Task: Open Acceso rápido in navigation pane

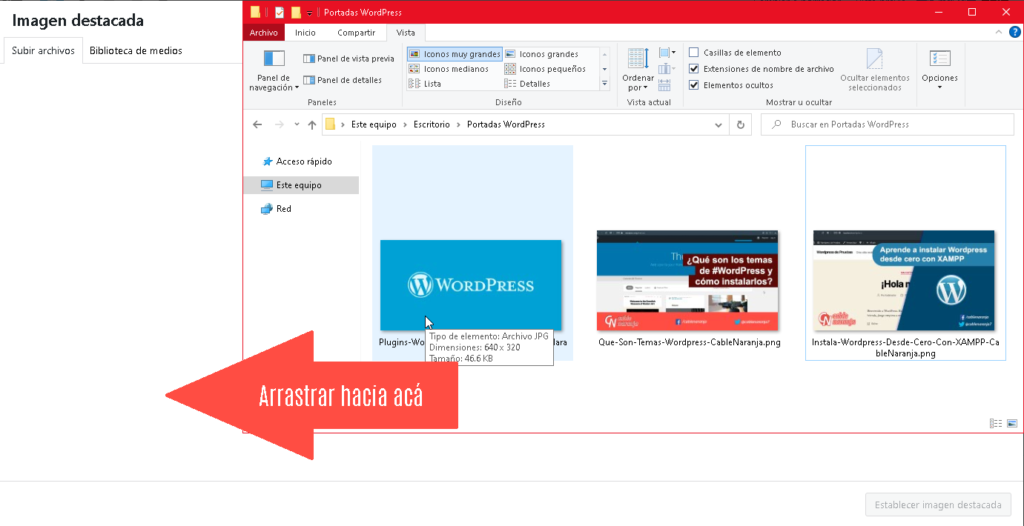Action: coord(298,161)
